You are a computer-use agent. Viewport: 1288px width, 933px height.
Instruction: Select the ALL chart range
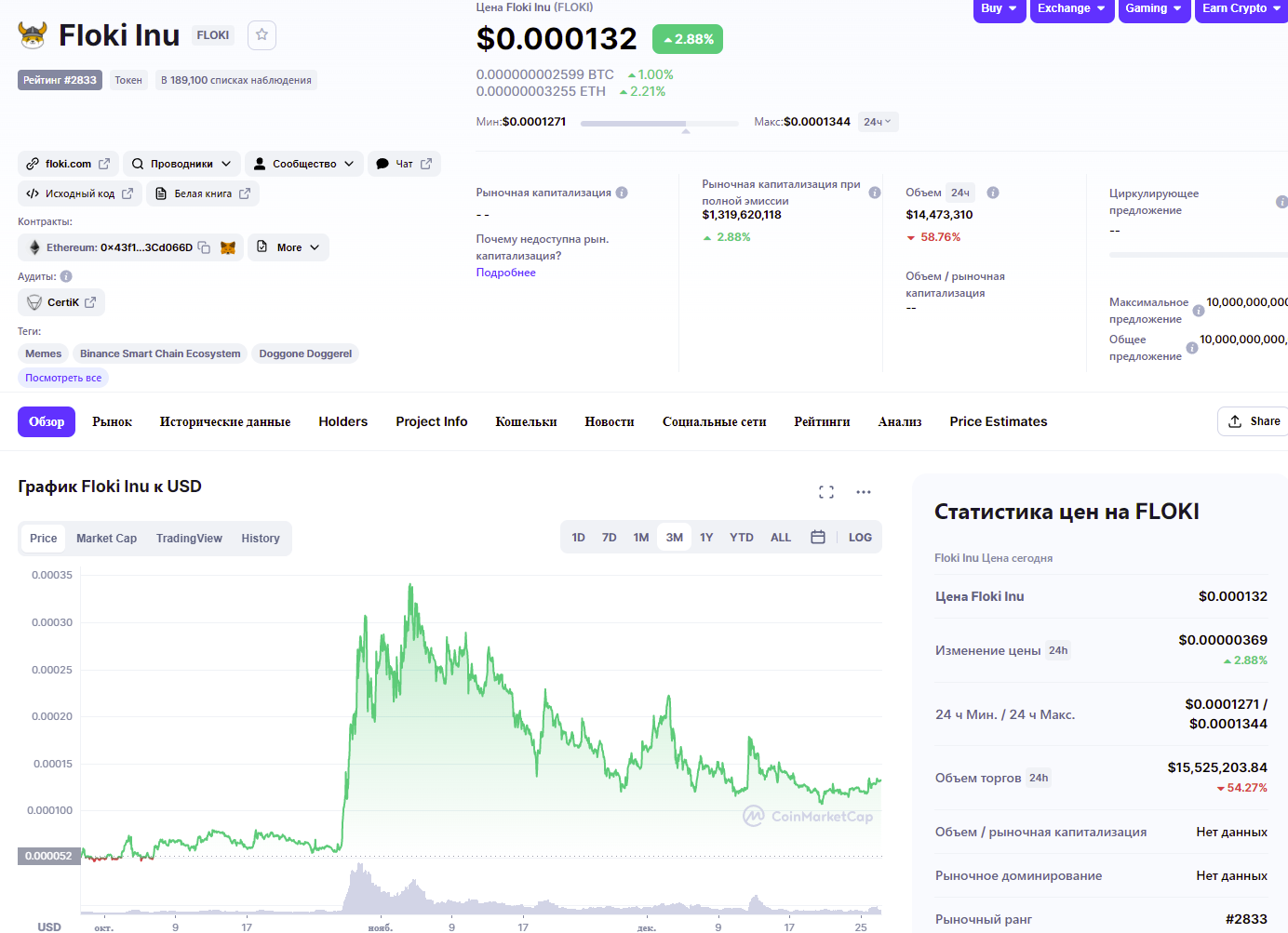point(781,538)
